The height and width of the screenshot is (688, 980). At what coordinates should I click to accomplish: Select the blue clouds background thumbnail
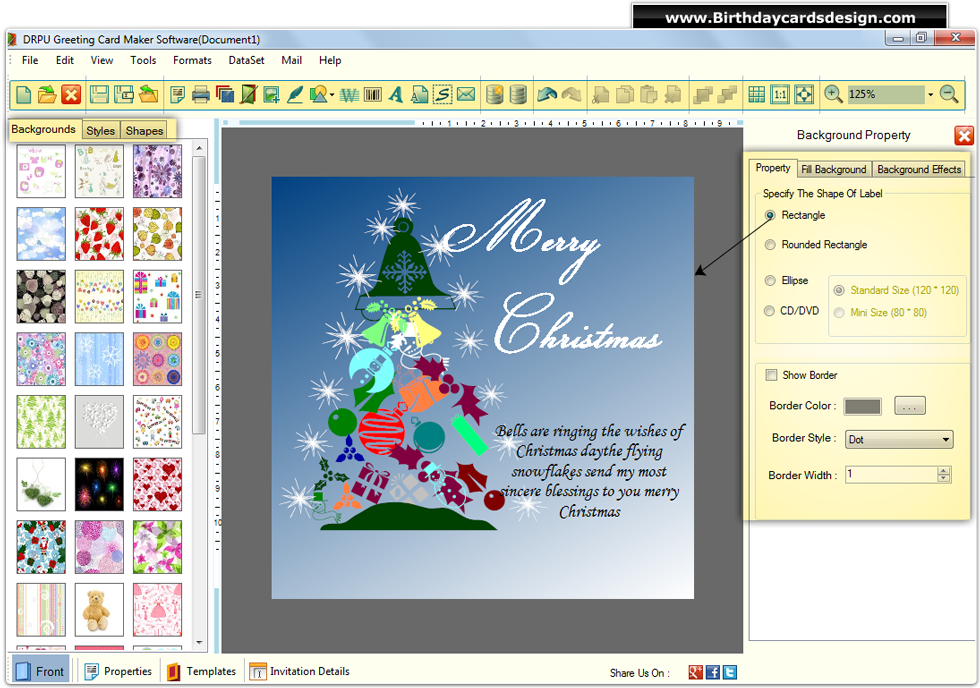pyautogui.click(x=41, y=234)
